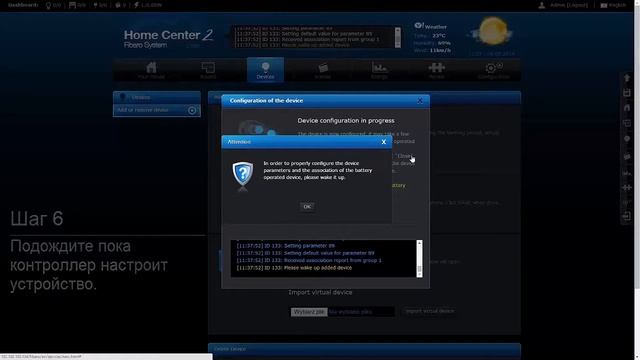Click the 'Import virtual device' heading
The height and width of the screenshot is (360, 640).
[320, 292]
